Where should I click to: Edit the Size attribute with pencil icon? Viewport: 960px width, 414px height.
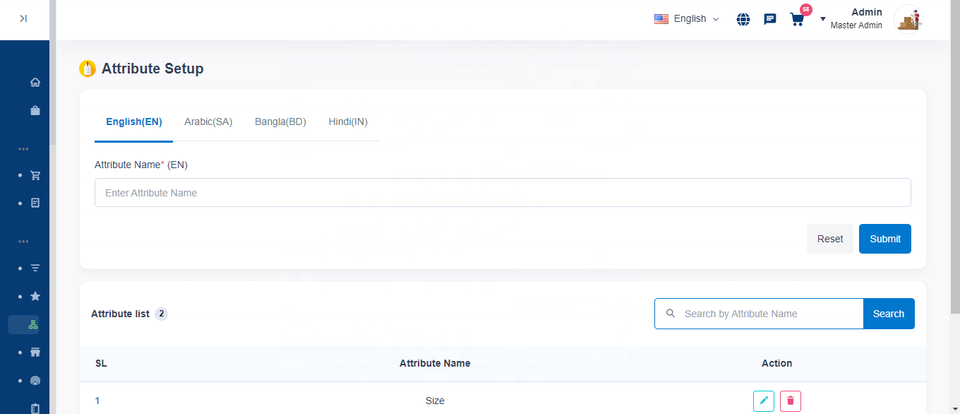pyautogui.click(x=763, y=401)
